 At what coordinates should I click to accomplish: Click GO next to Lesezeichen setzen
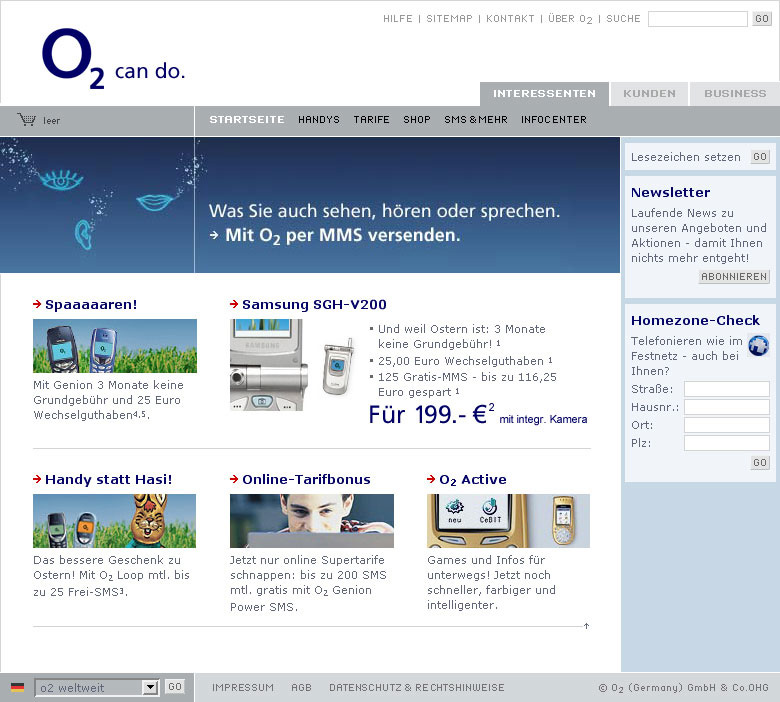point(760,157)
